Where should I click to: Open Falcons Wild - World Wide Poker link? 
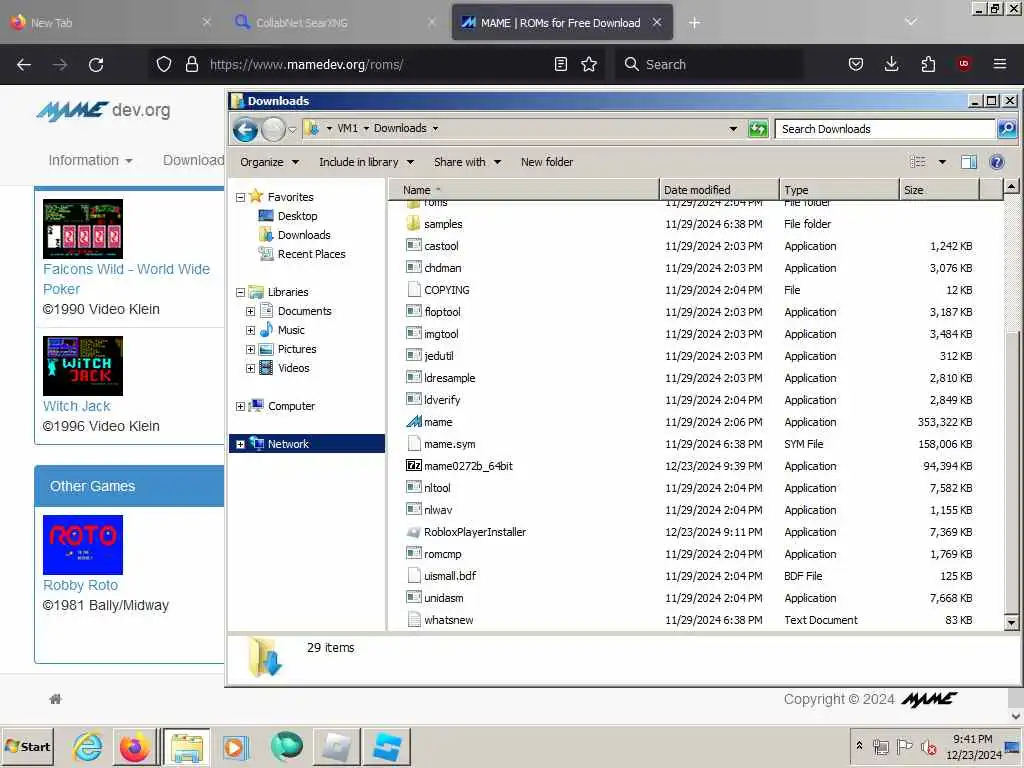point(126,279)
